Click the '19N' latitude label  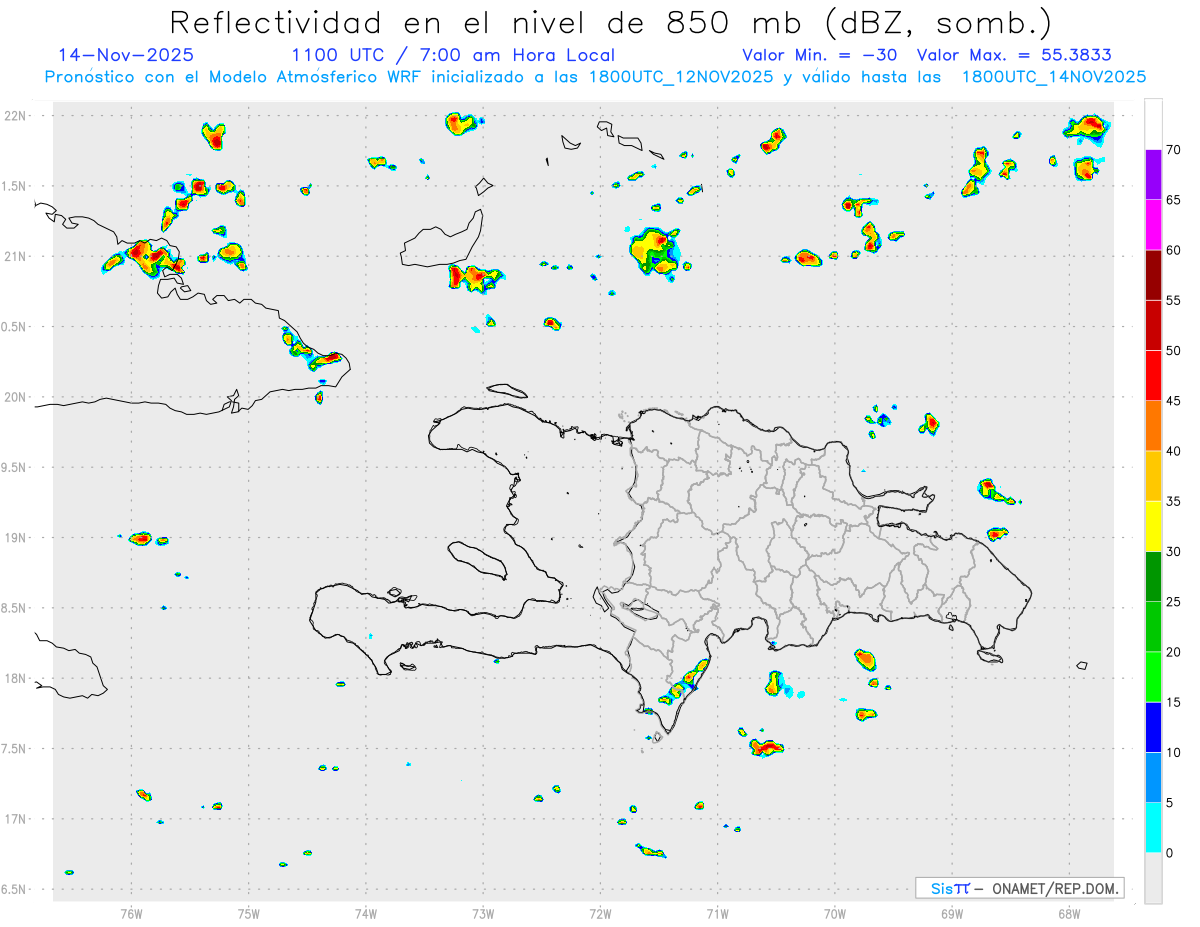point(15,537)
